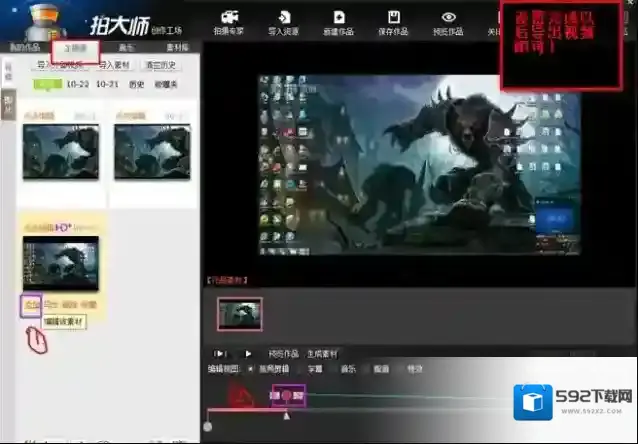Open the 素材库 tab

[x=174, y=47]
